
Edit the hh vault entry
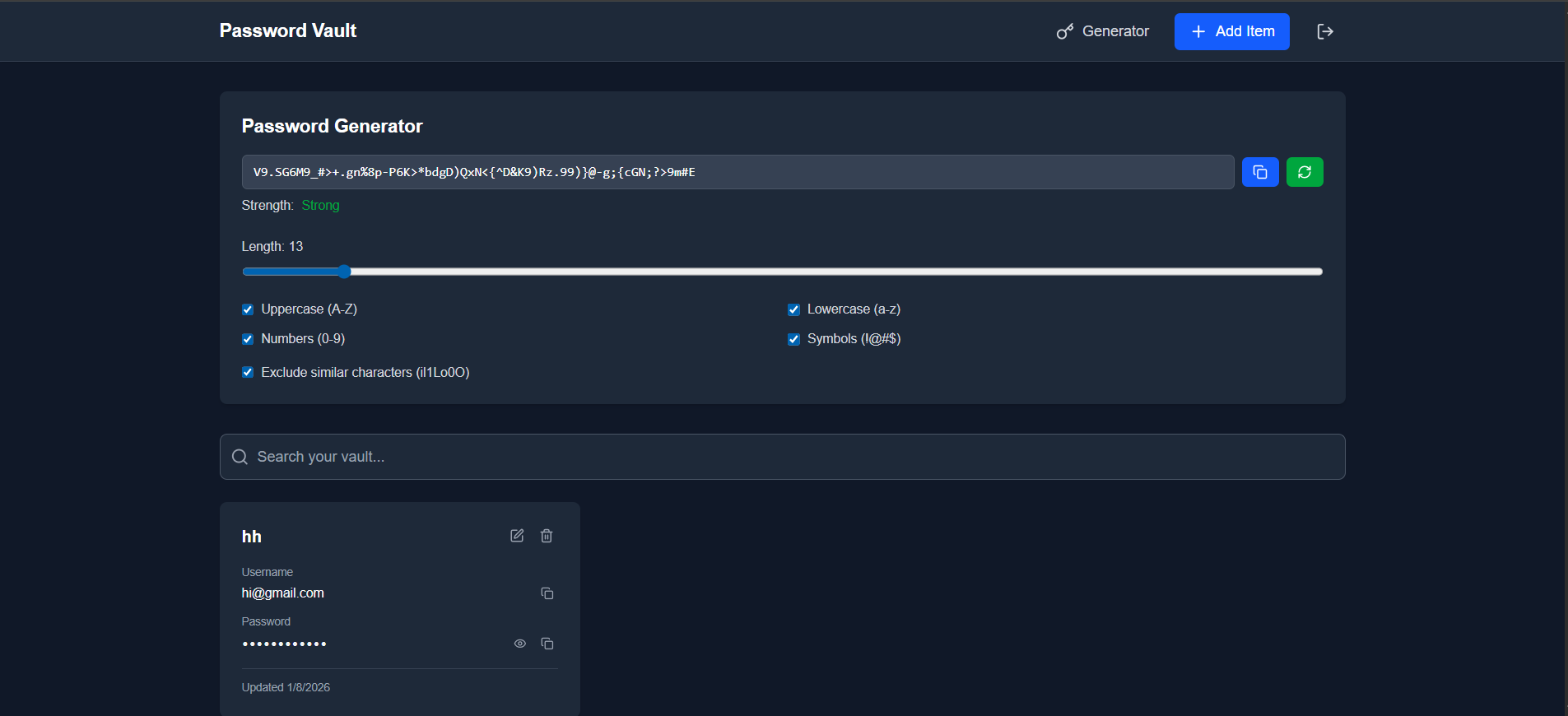pyautogui.click(x=517, y=536)
